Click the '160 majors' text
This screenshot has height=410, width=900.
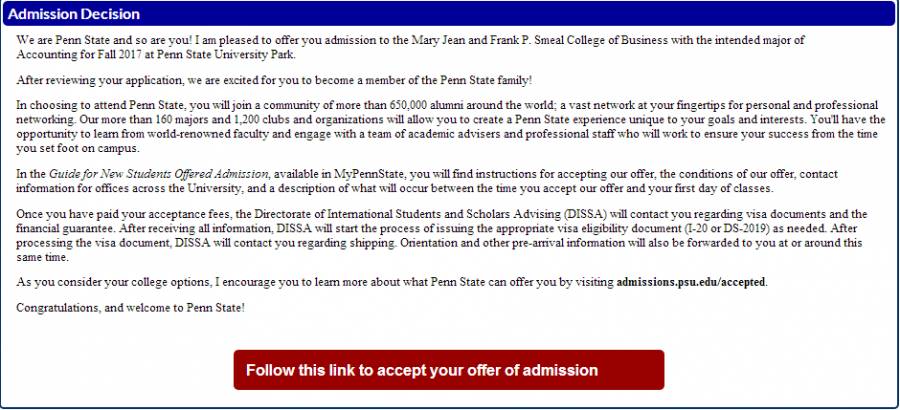(x=183, y=118)
